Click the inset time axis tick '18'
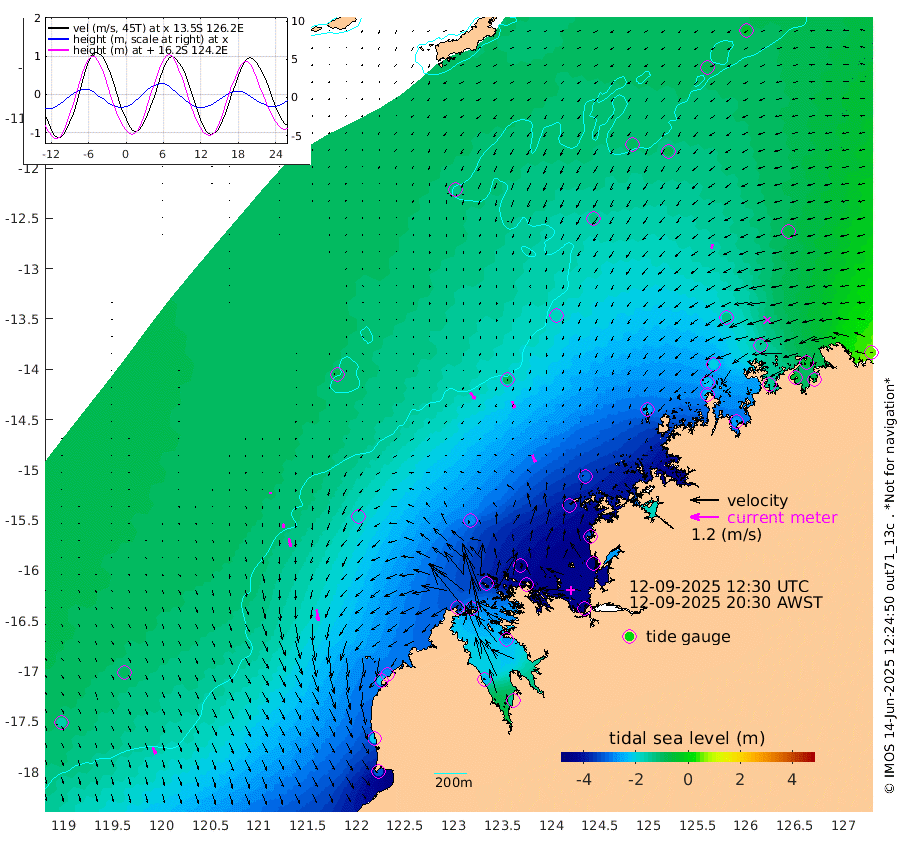This screenshot has width=900, height=846. pyautogui.click(x=238, y=154)
